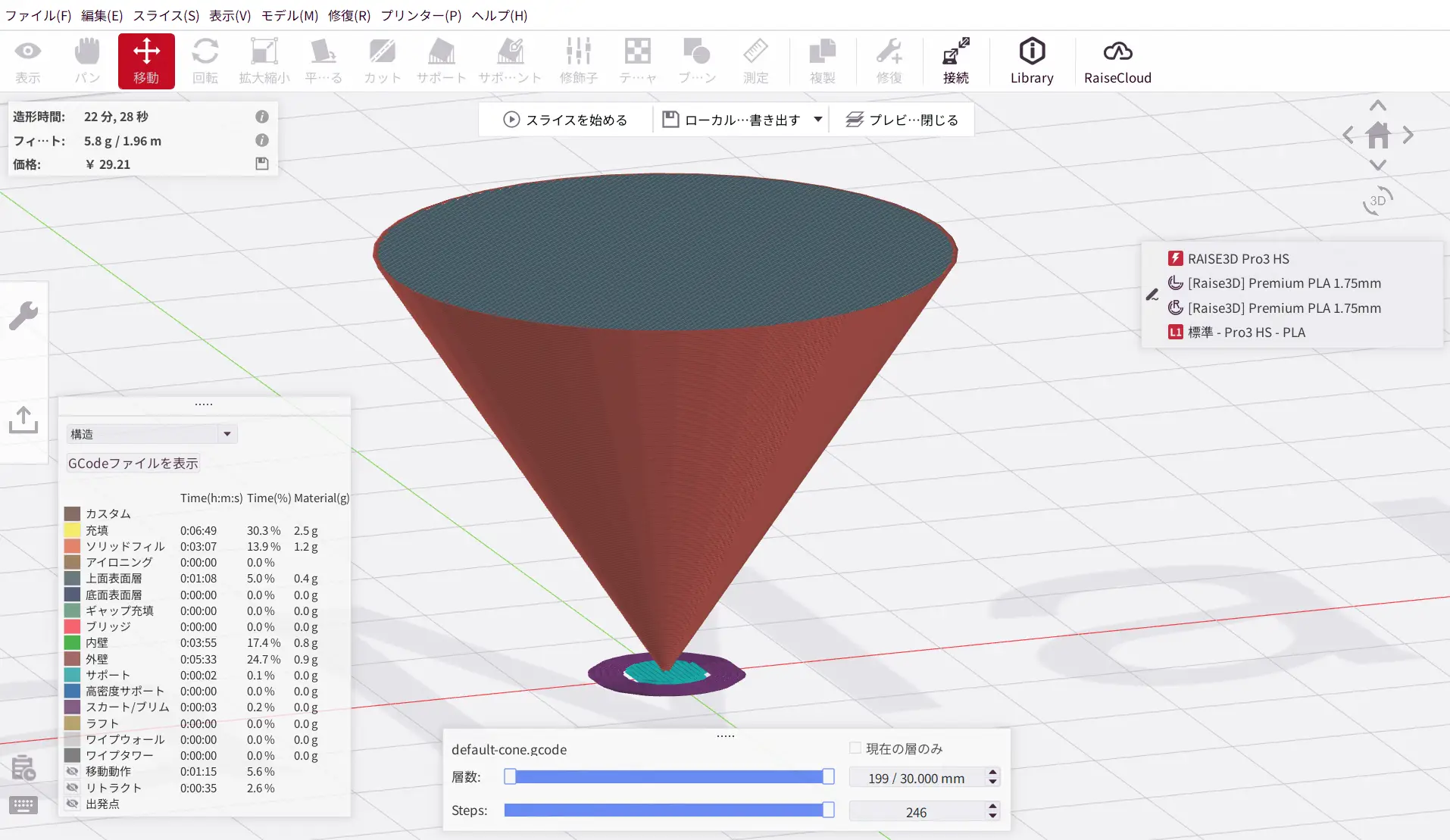Click the 3D rotate view icon
1450x840 pixels.
(x=1377, y=201)
